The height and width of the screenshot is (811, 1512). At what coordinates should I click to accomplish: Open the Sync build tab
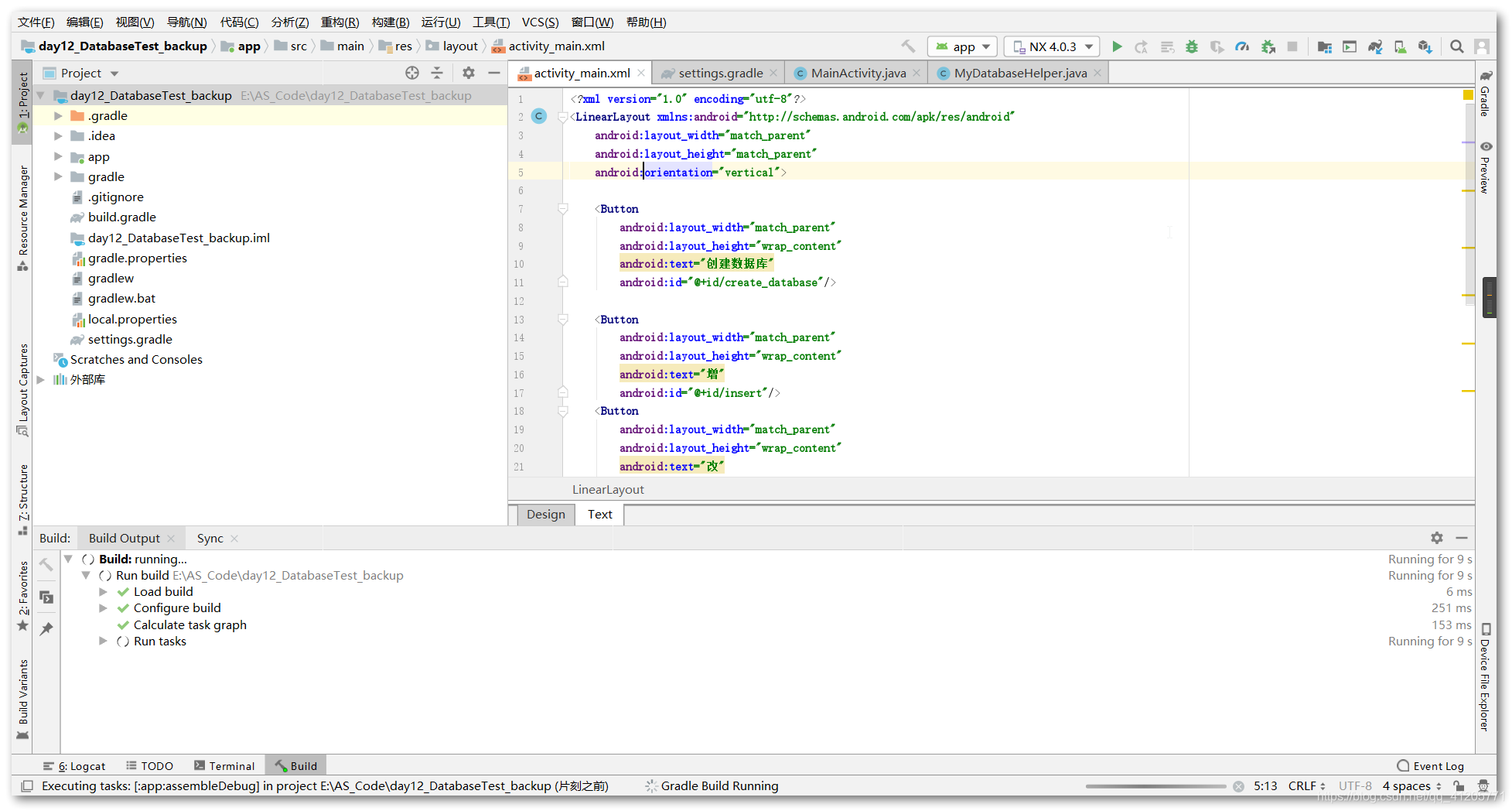[210, 538]
